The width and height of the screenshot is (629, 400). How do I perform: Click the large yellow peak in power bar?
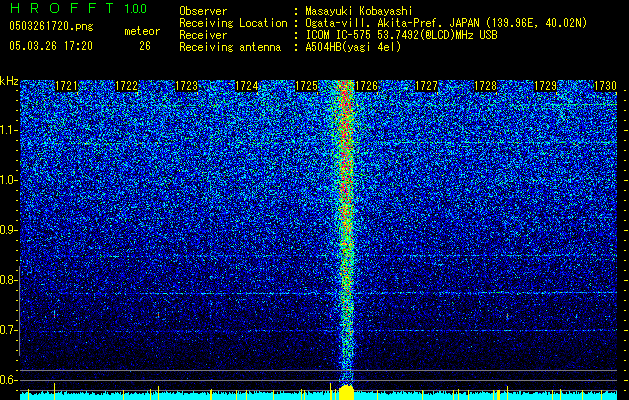click(346, 392)
